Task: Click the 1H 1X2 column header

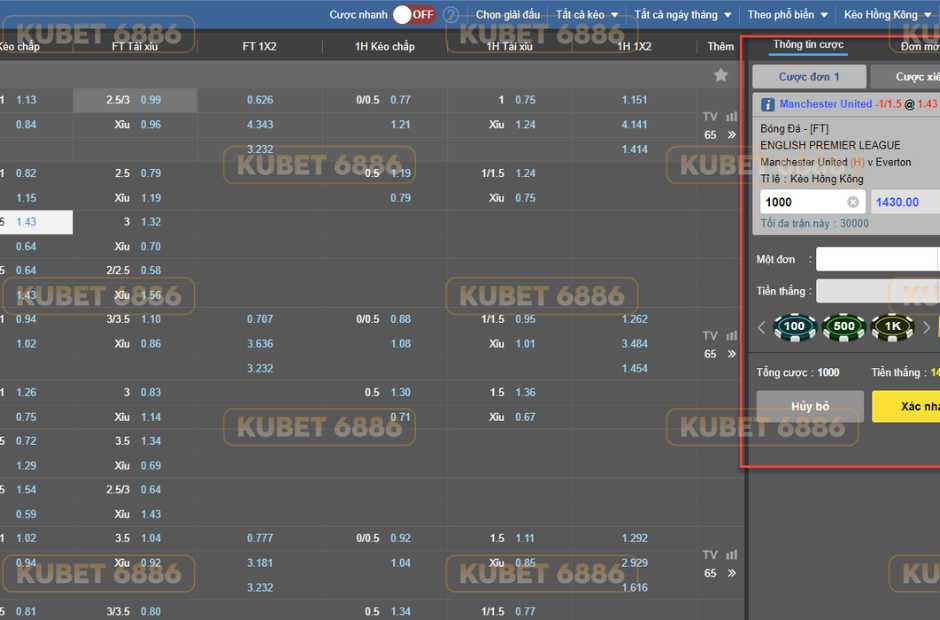Action: (634, 46)
